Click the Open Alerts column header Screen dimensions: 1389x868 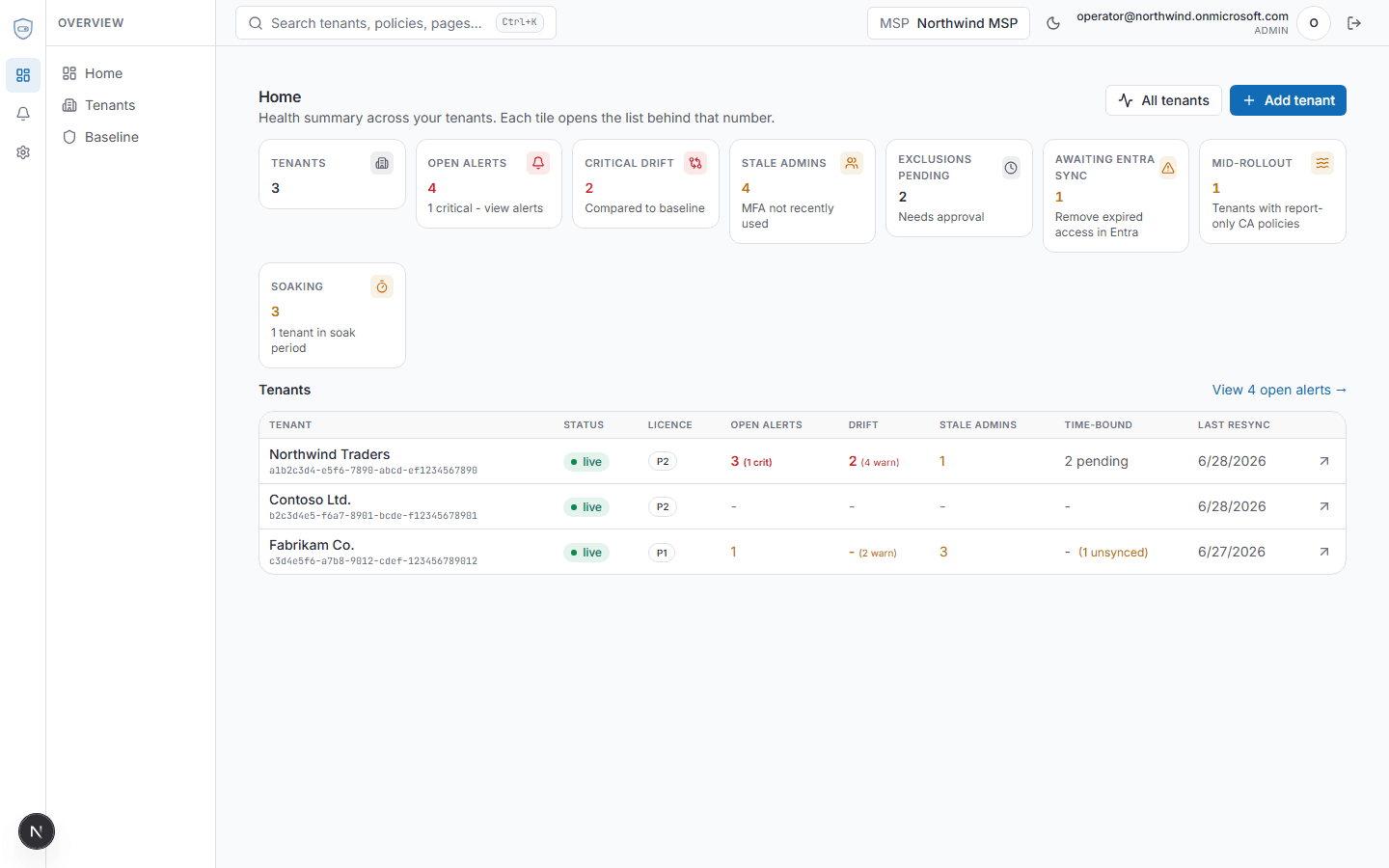pyautogui.click(x=767, y=424)
